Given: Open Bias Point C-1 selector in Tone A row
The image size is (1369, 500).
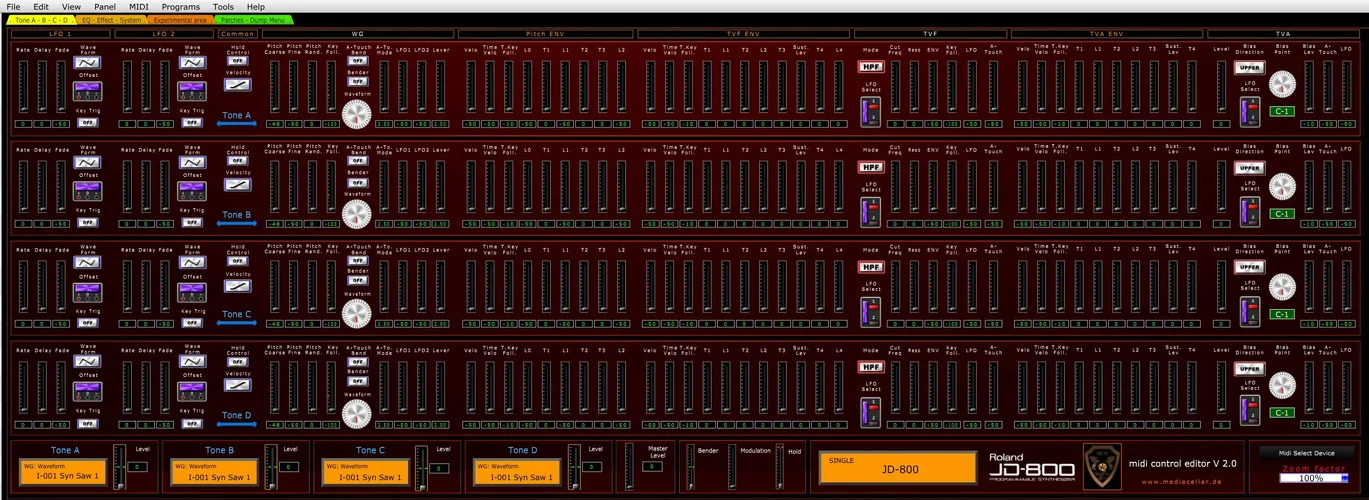Looking at the screenshot, I should point(1282,112).
